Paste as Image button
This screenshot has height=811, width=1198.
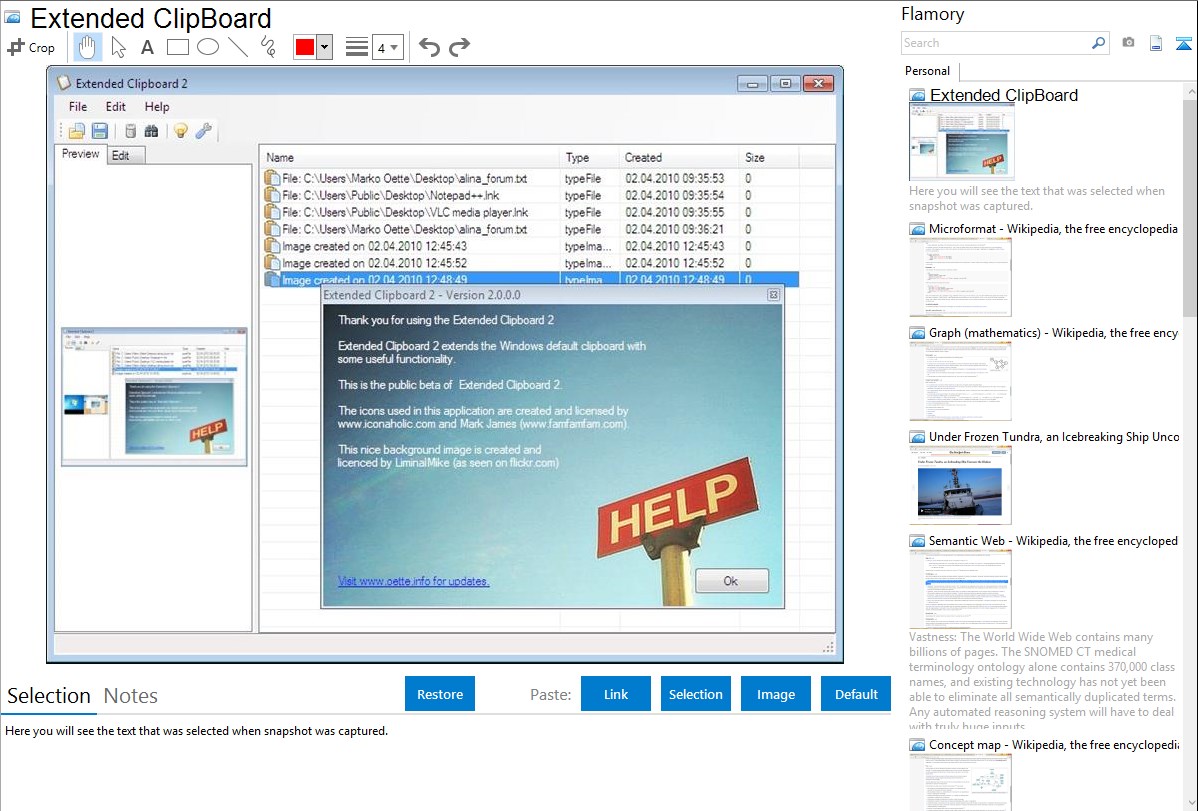click(x=775, y=694)
